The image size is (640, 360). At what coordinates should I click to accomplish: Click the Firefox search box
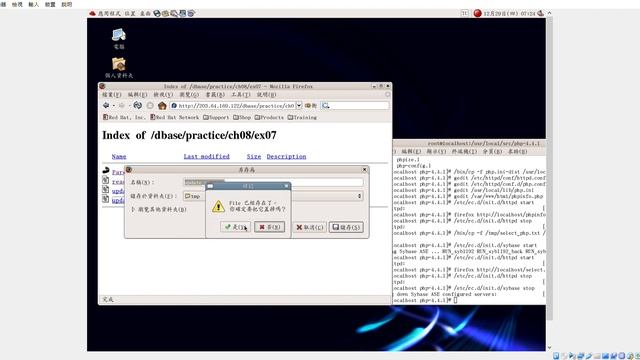click(x=355, y=105)
